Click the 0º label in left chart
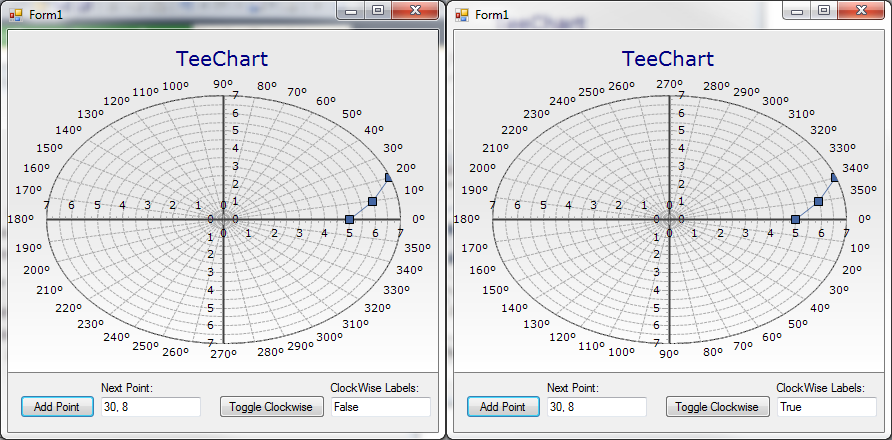The width and height of the screenshot is (892, 440). point(418,219)
